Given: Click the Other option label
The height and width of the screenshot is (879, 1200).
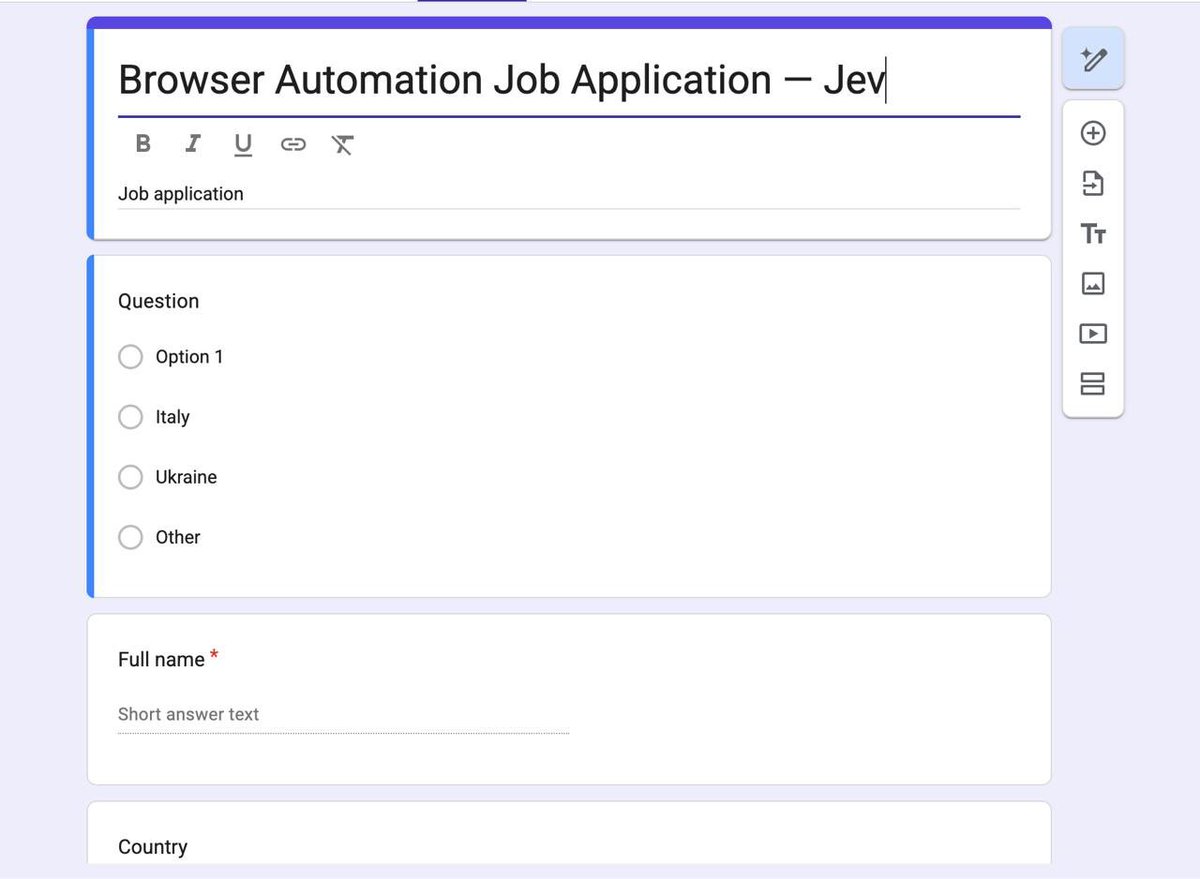Looking at the screenshot, I should point(178,537).
